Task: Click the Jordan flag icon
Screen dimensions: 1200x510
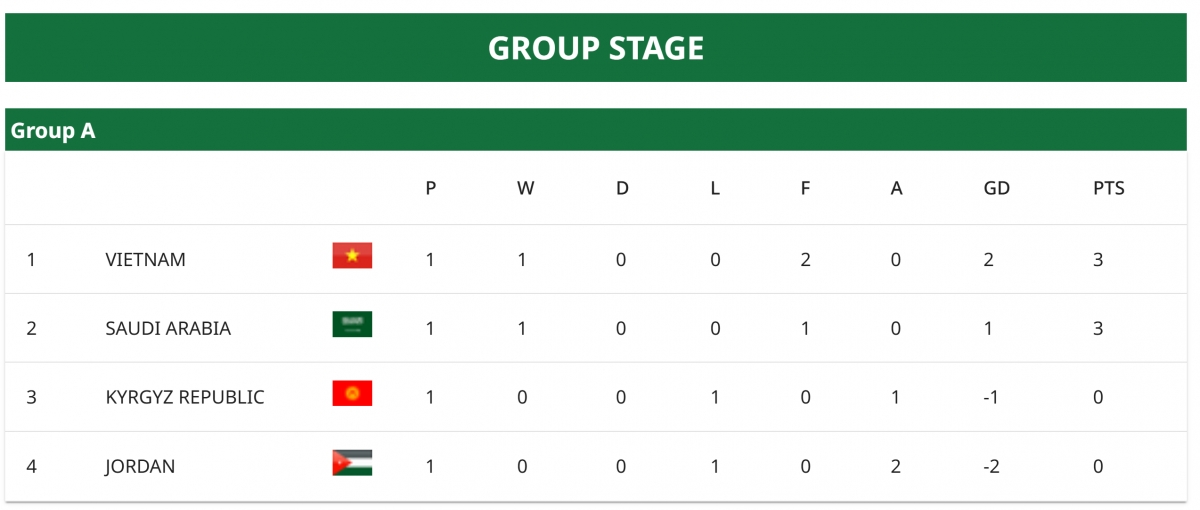Action: 352,462
